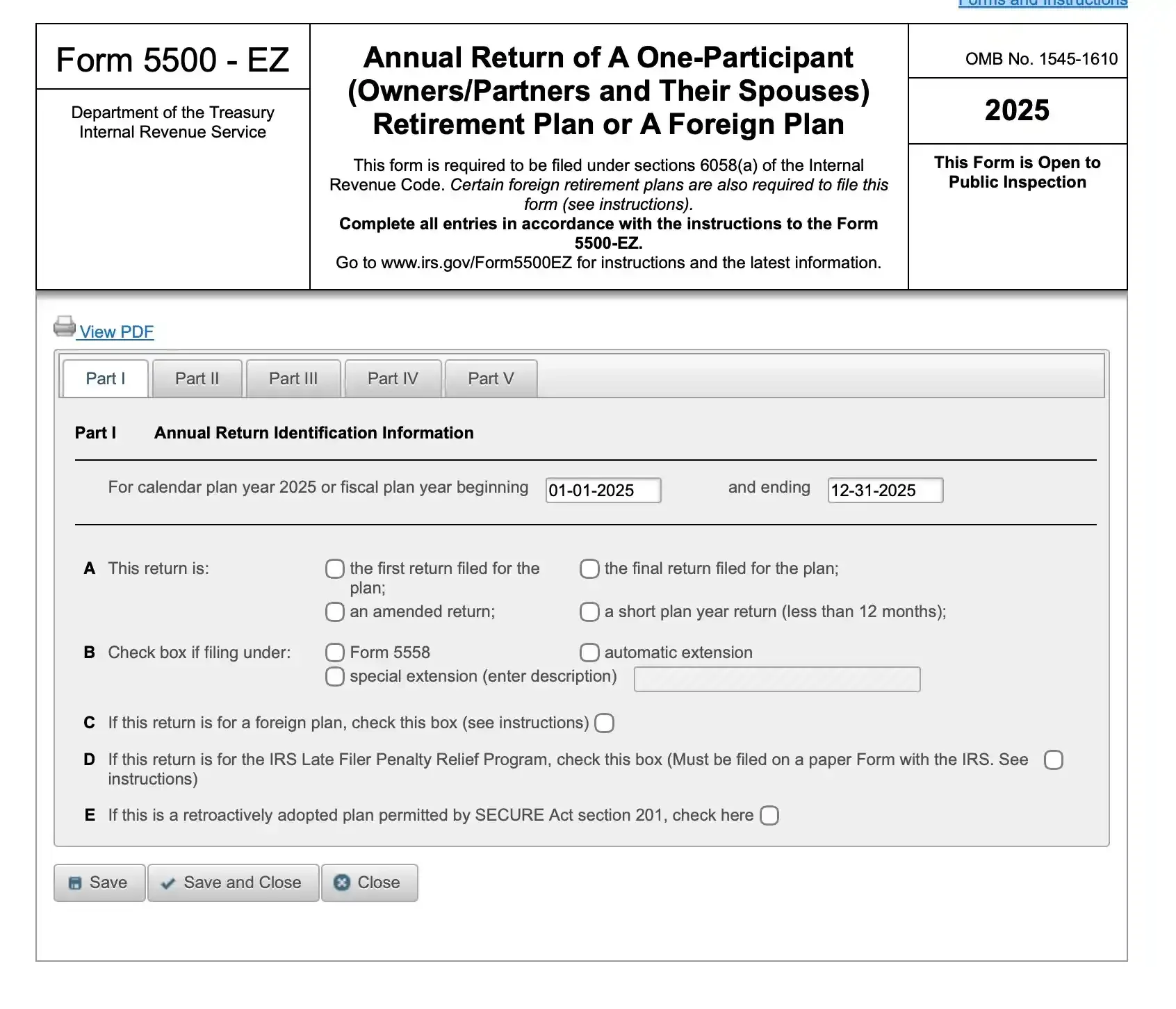Screen dimensions: 1176x1009
Task: Check the SECURE Act section 201 box
Action: coord(769,816)
